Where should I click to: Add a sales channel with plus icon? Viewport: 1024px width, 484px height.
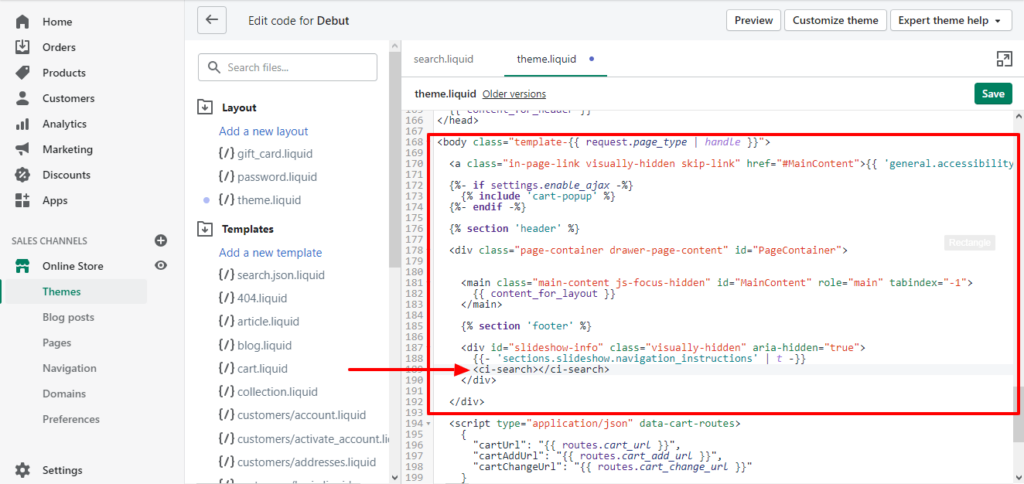pyautogui.click(x=160, y=241)
